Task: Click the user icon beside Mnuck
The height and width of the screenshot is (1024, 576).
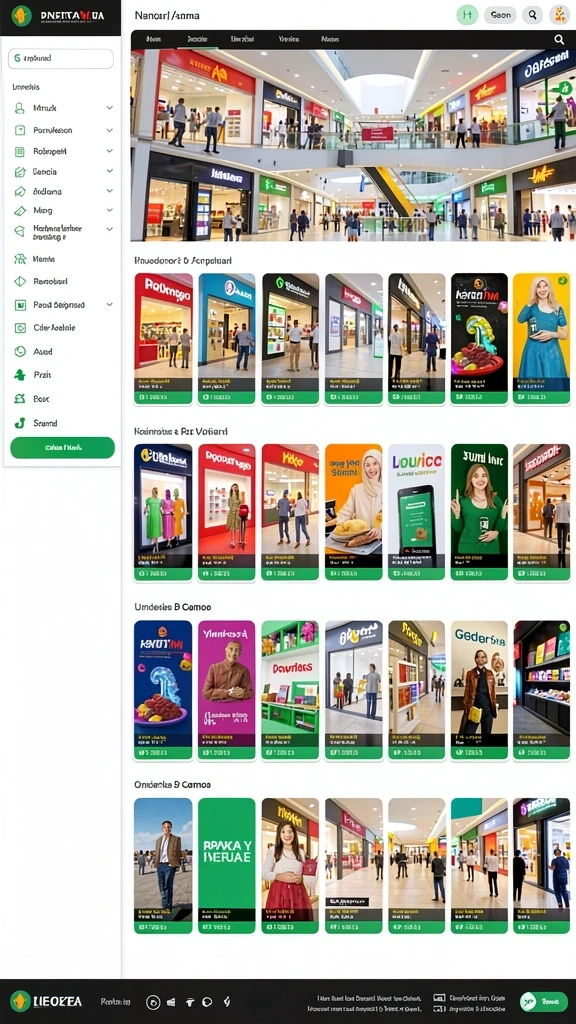Action: pyautogui.click(x=20, y=108)
